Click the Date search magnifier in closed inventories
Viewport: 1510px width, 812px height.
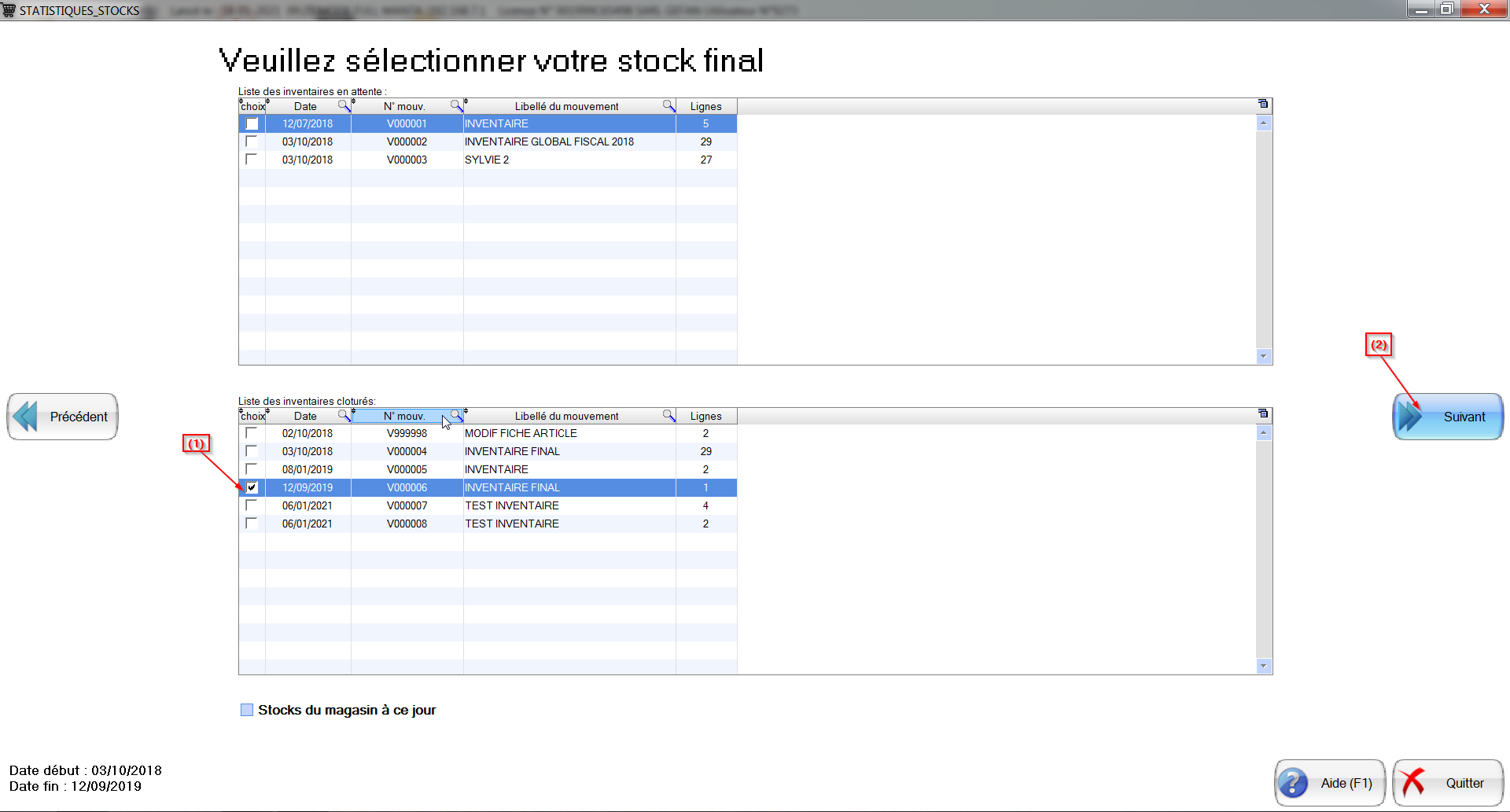pos(344,415)
